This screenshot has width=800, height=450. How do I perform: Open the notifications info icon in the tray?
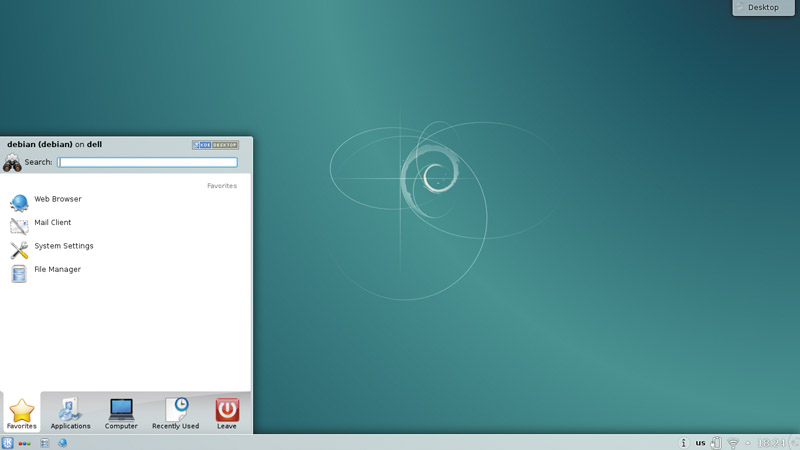click(x=684, y=443)
